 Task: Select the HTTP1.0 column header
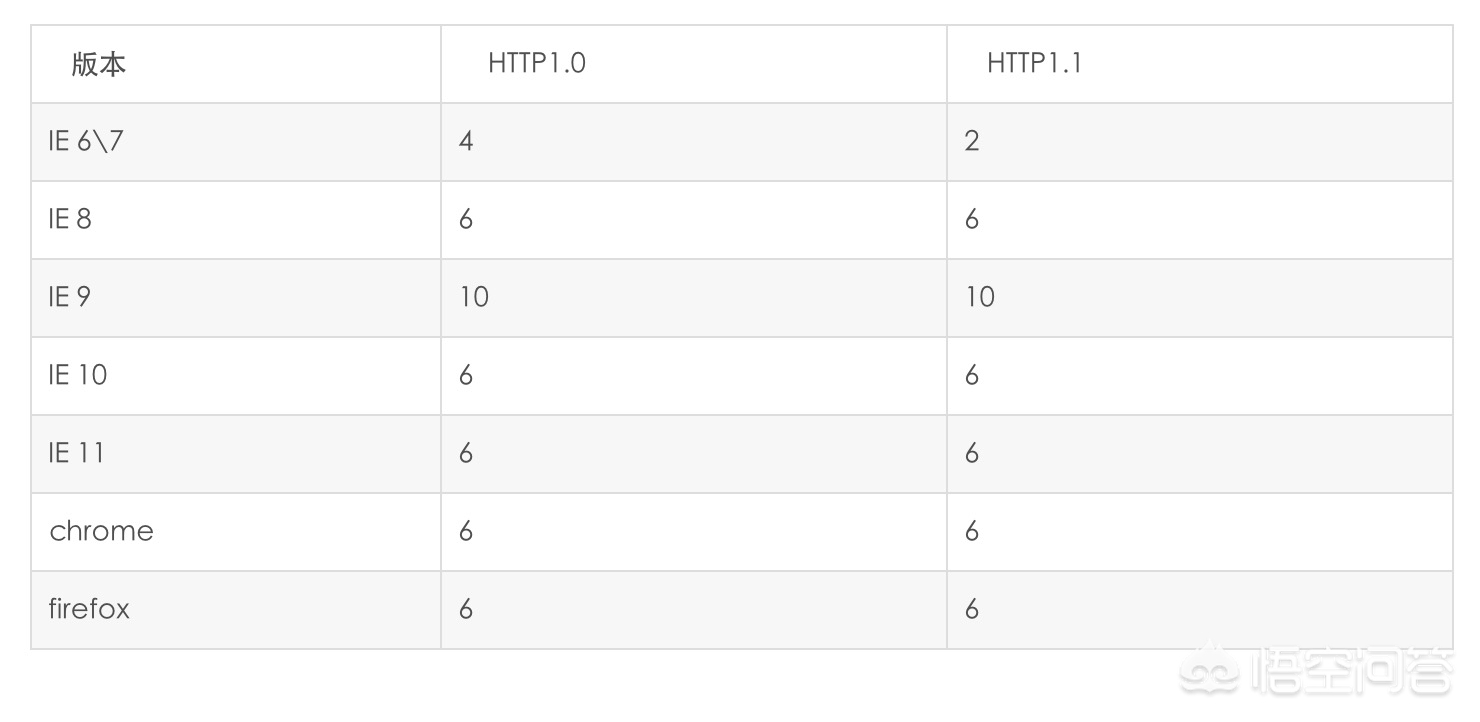click(537, 63)
